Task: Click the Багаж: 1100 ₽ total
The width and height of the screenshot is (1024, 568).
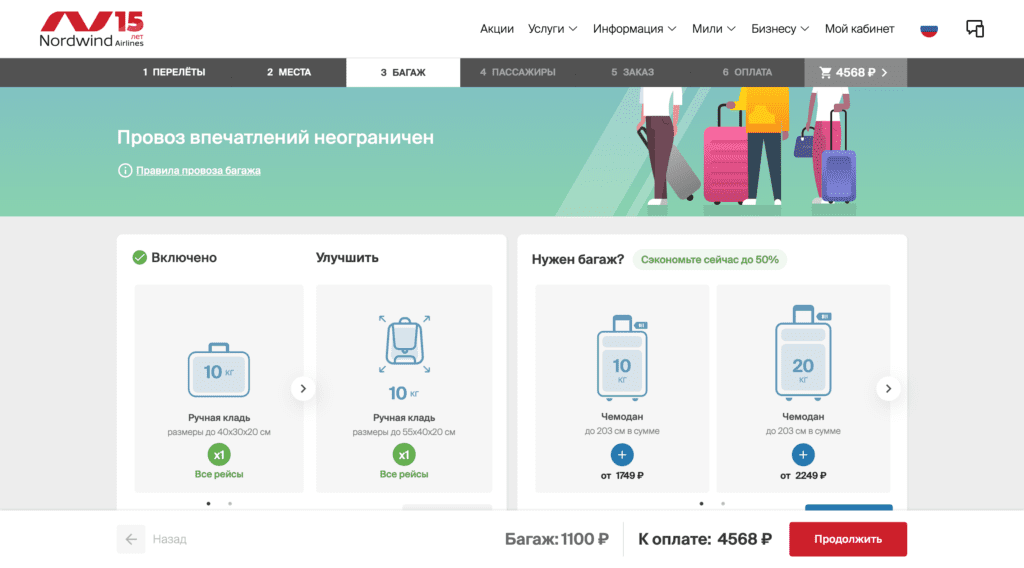Action: (556, 539)
